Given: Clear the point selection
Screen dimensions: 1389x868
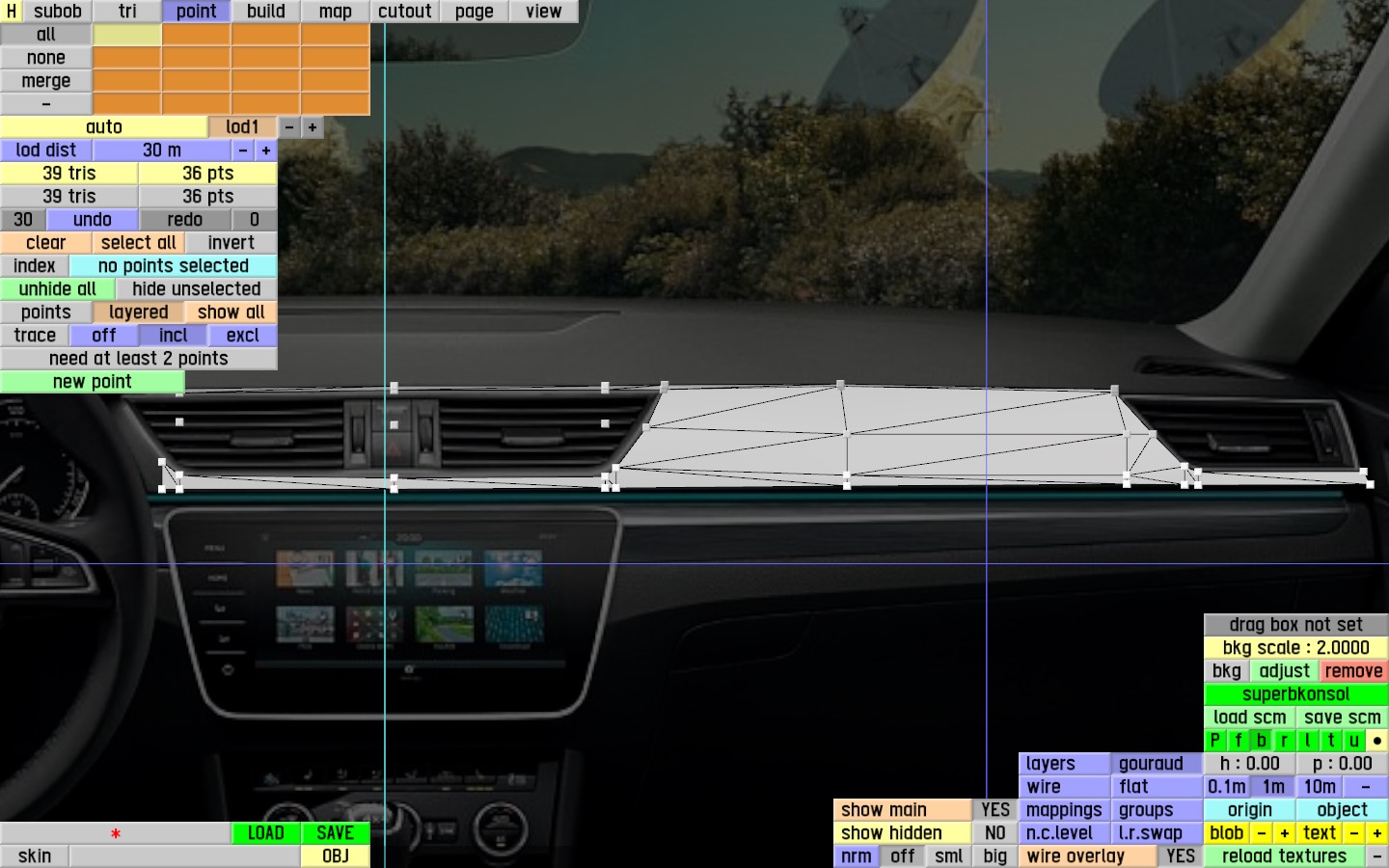Looking at the screenshot, I should tap(46, 243).
